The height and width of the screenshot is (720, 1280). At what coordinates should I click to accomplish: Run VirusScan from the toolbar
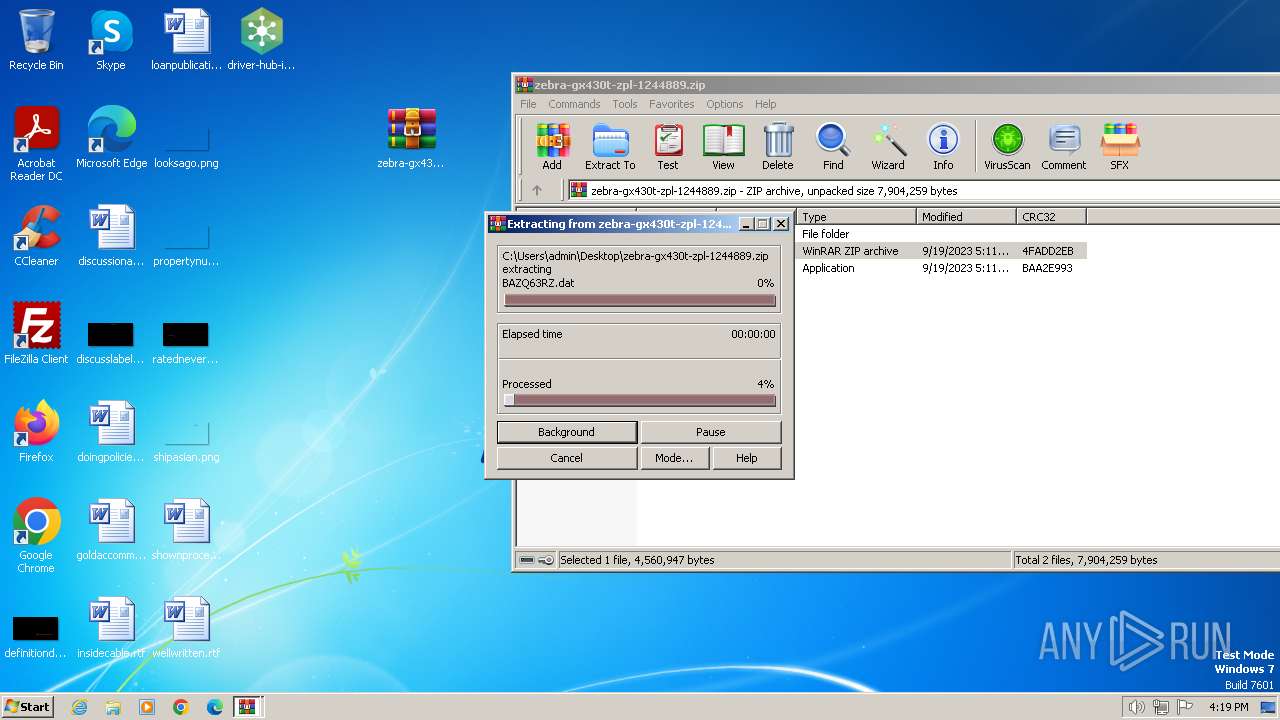pos(1007,147)
